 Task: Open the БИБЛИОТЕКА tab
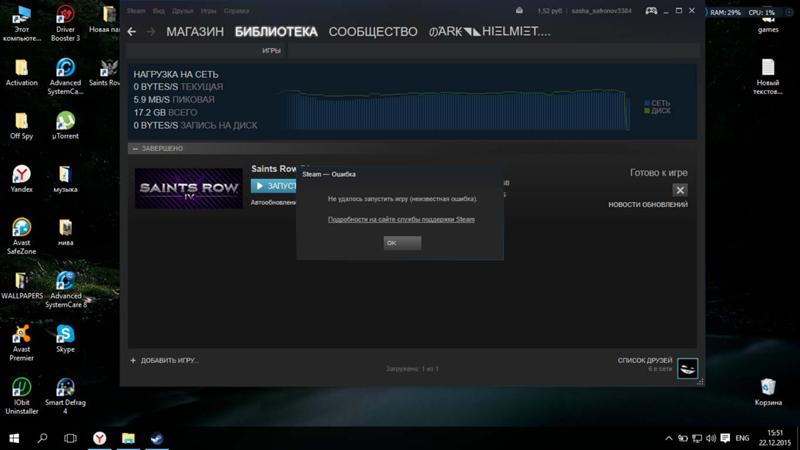pyautogui.click(x=276, y=32)
